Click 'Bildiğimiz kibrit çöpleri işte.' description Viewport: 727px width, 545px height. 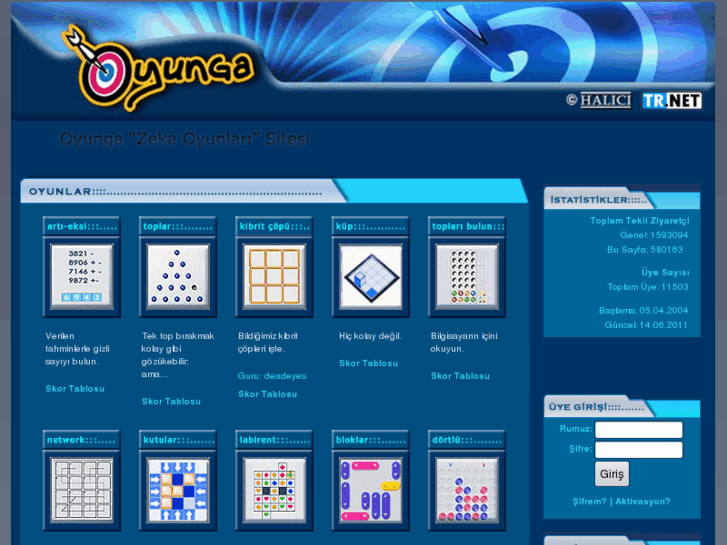click(x=268, y=342)
